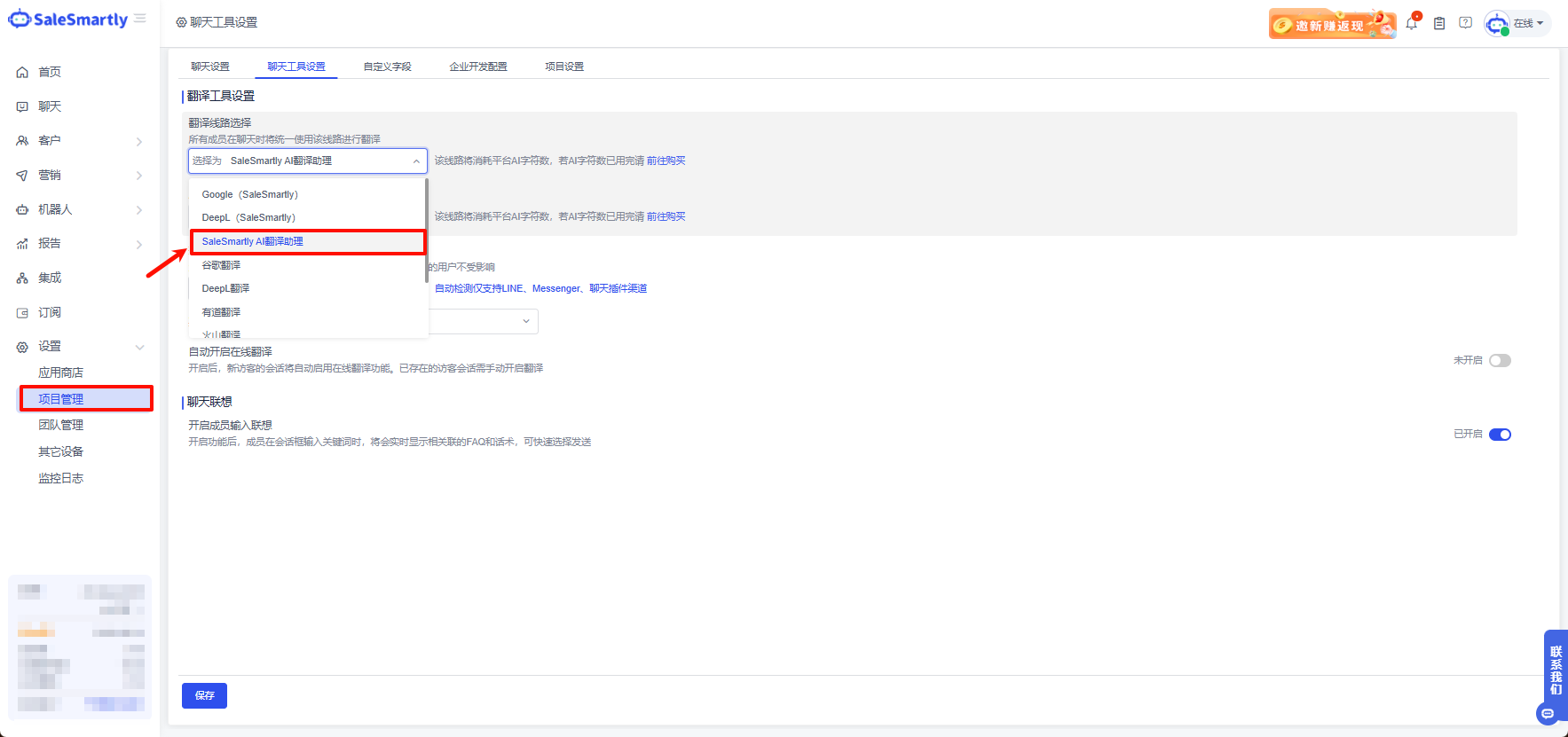Open the 联系我们 chat bubble widget
The height and width of the screenshot is (737, 1568).
click(x=1548, y=713)
